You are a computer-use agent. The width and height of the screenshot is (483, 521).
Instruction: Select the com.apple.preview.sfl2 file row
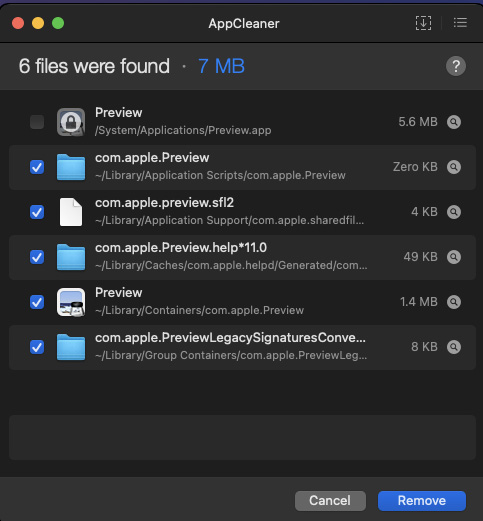point(242,212)
